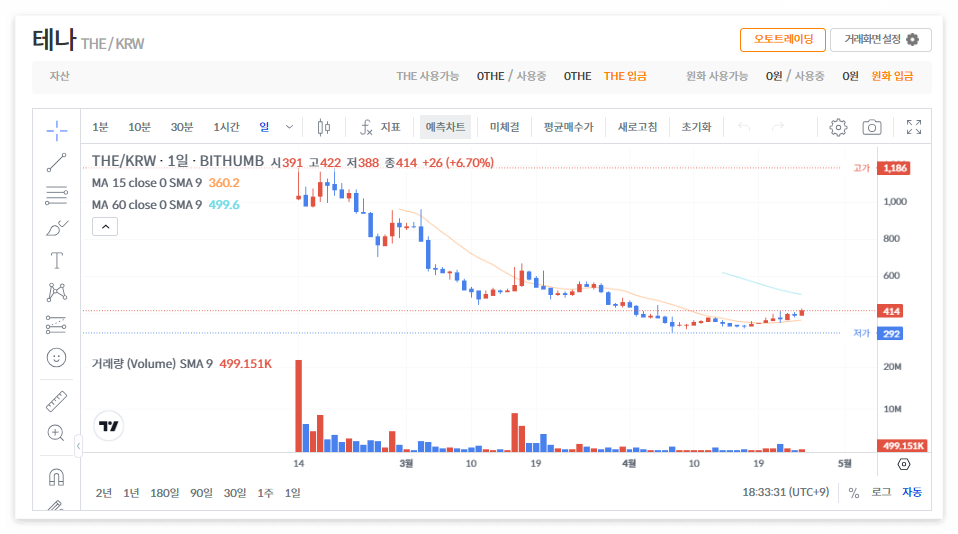Image resolution: width=958 pixels, height=534 pixels.
Task: Open chart settings gear
Action: click(838, 127)
